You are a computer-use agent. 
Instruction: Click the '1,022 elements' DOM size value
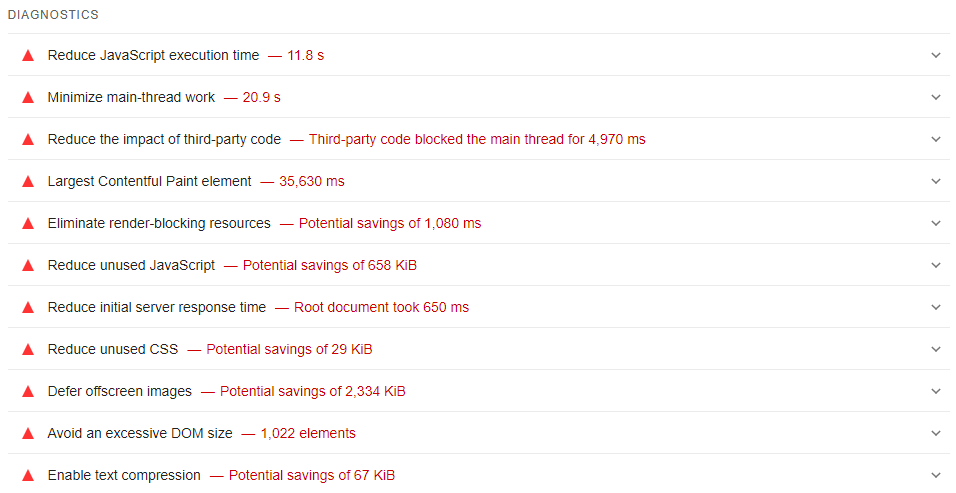coord(308,433)
